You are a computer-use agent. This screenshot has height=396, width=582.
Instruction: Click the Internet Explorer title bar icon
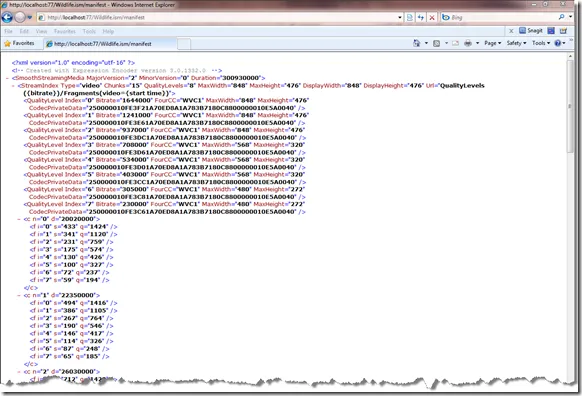coord(5,5)
